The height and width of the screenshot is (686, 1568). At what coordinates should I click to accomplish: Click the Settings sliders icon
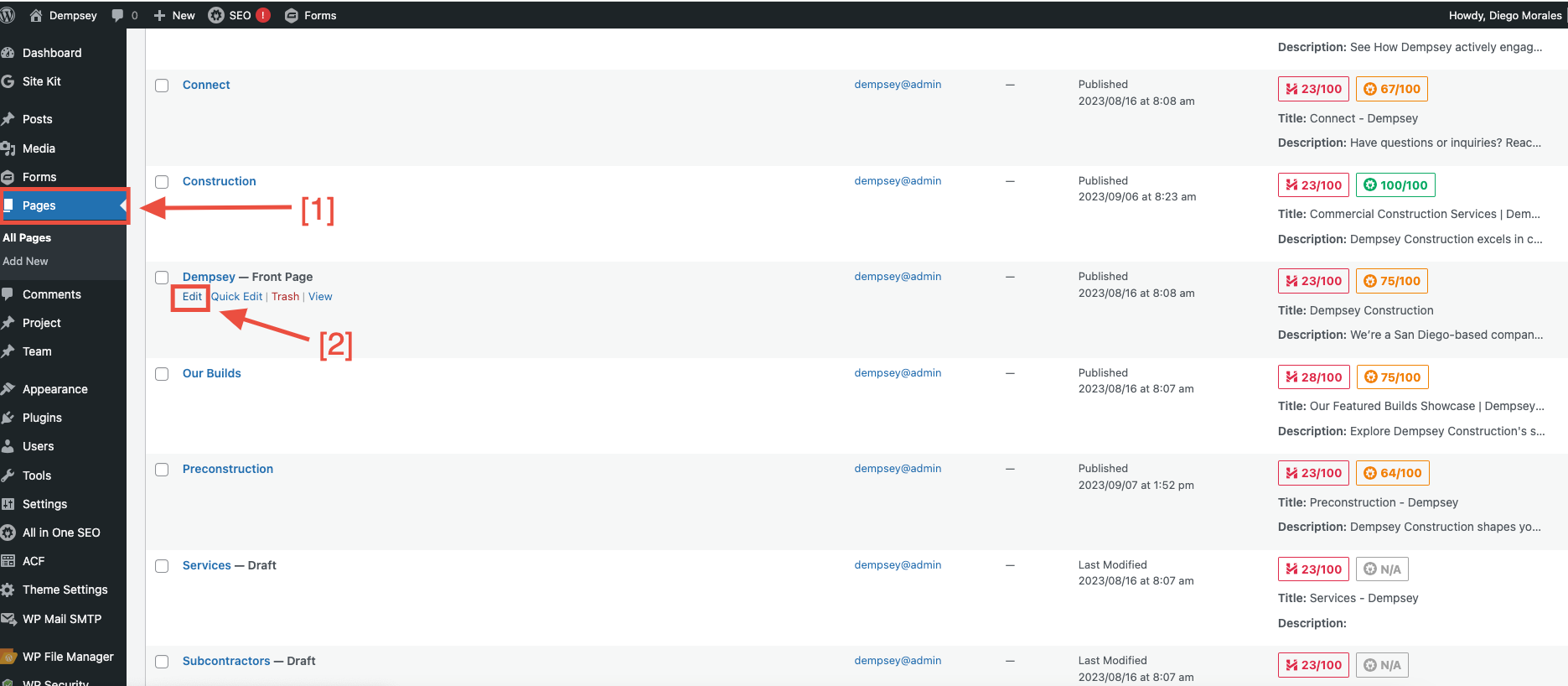[x=8, y=504]
